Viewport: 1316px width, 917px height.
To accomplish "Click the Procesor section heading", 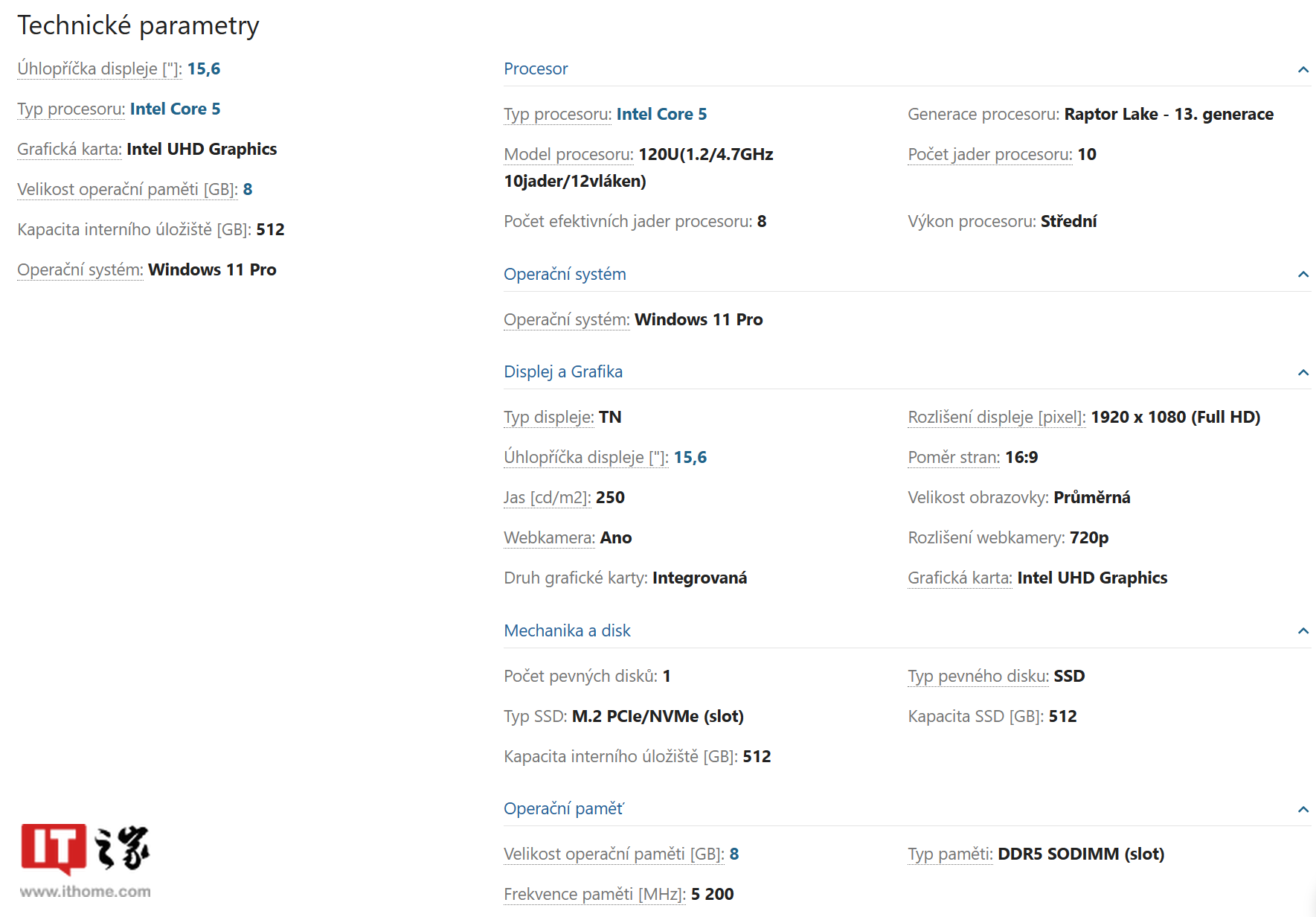I will pyautogui.click(x=536, y=68).
